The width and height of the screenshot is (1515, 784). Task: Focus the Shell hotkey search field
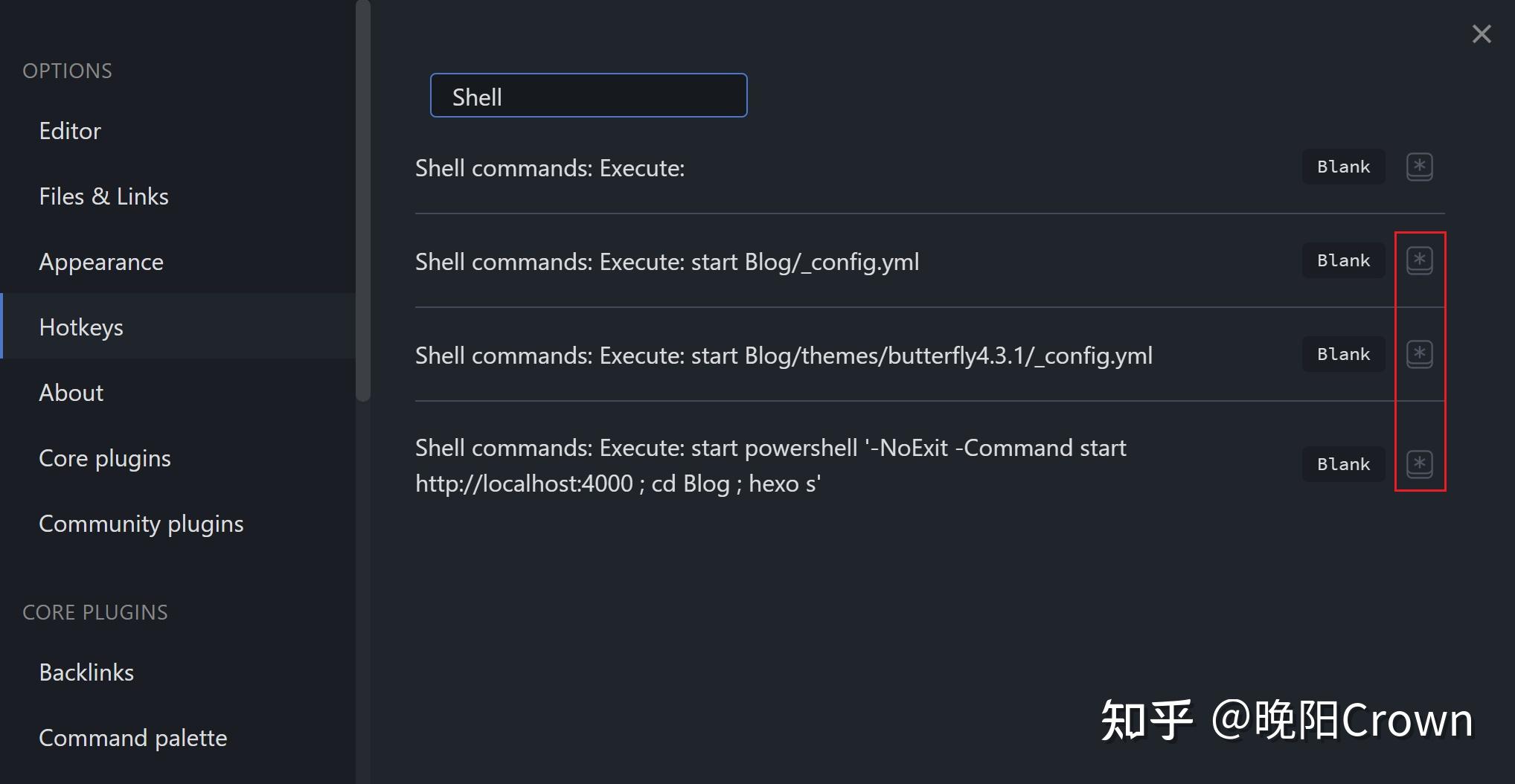pos(588,96)
